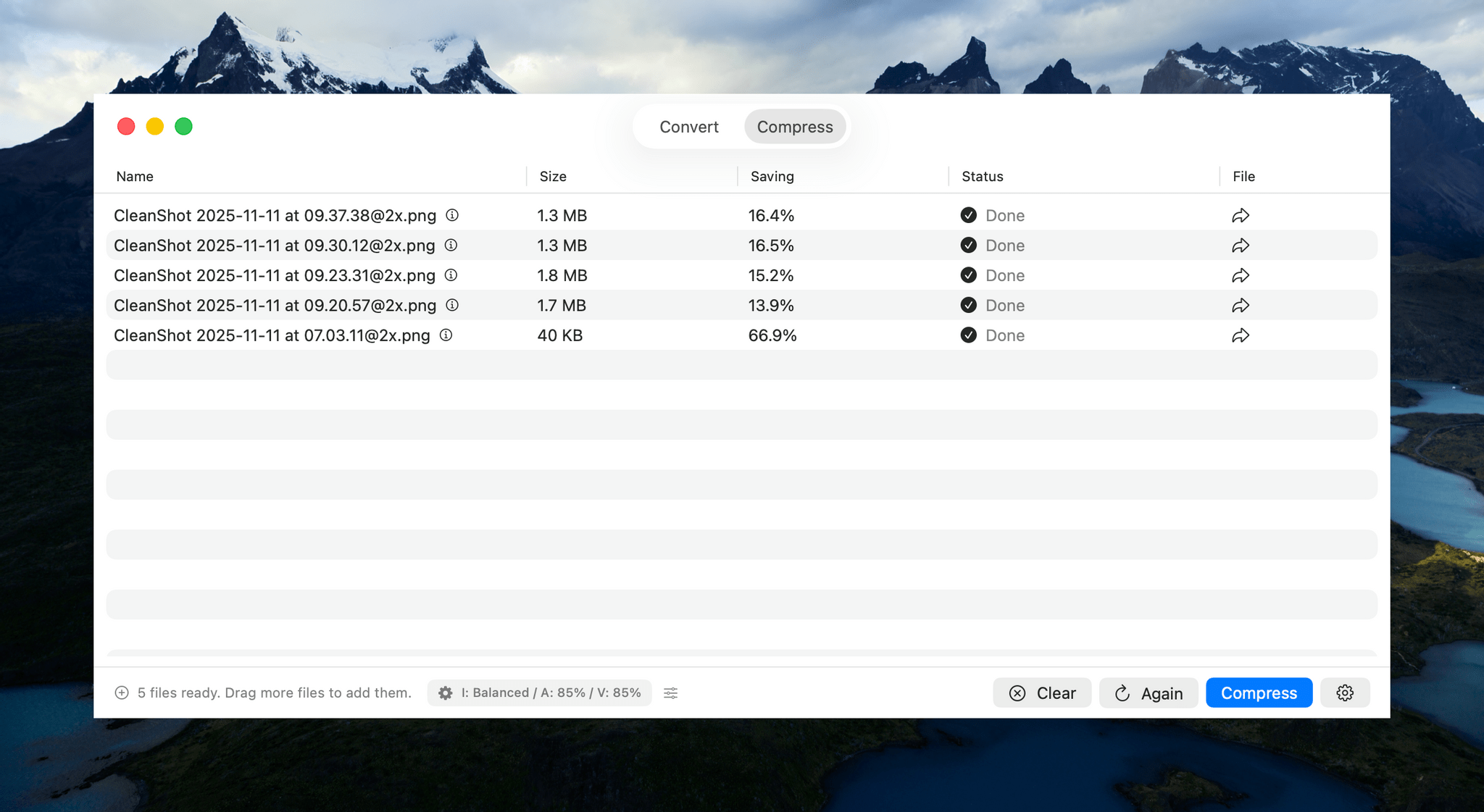Image resolution: width=1484 pixels, height=812 pixels.
Task: Open the Balanced quality preset selector
Action: [x=540, y=692]
